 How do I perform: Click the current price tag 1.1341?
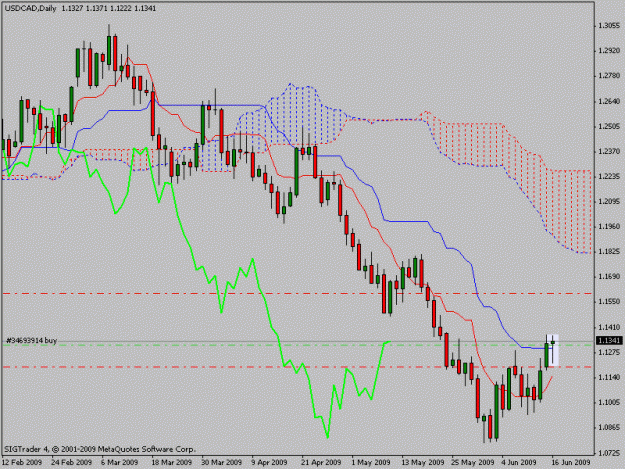pyautogui.click(x=609, y=340)
